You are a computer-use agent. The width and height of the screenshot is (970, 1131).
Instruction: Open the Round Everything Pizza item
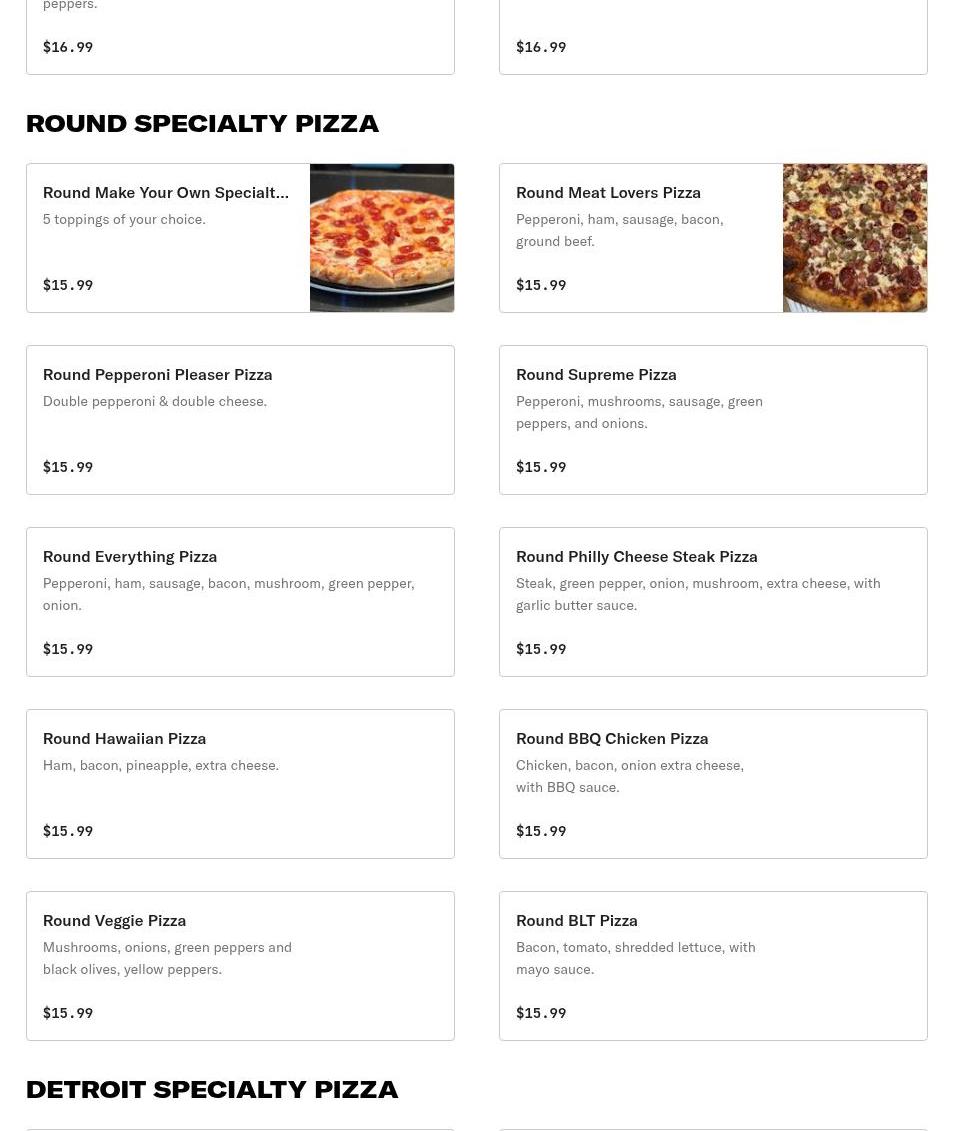240,602
